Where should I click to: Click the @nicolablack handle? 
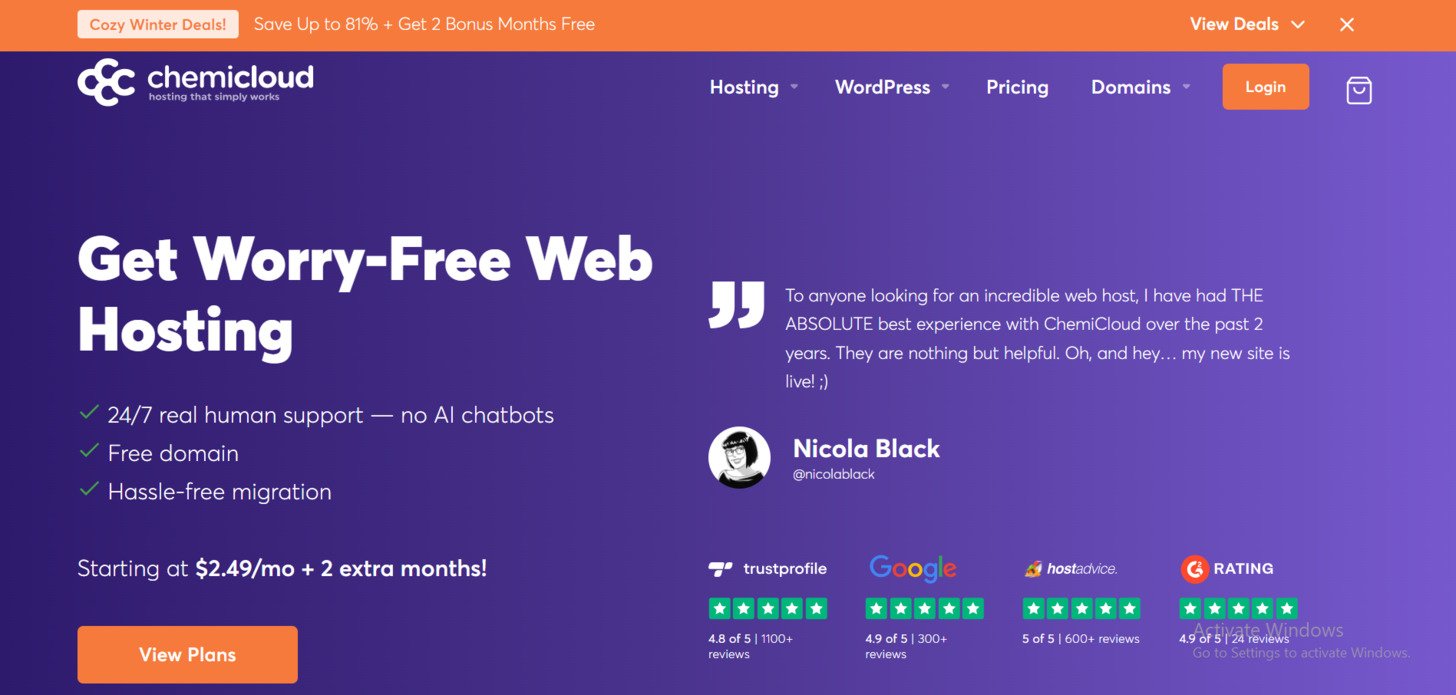833,474
